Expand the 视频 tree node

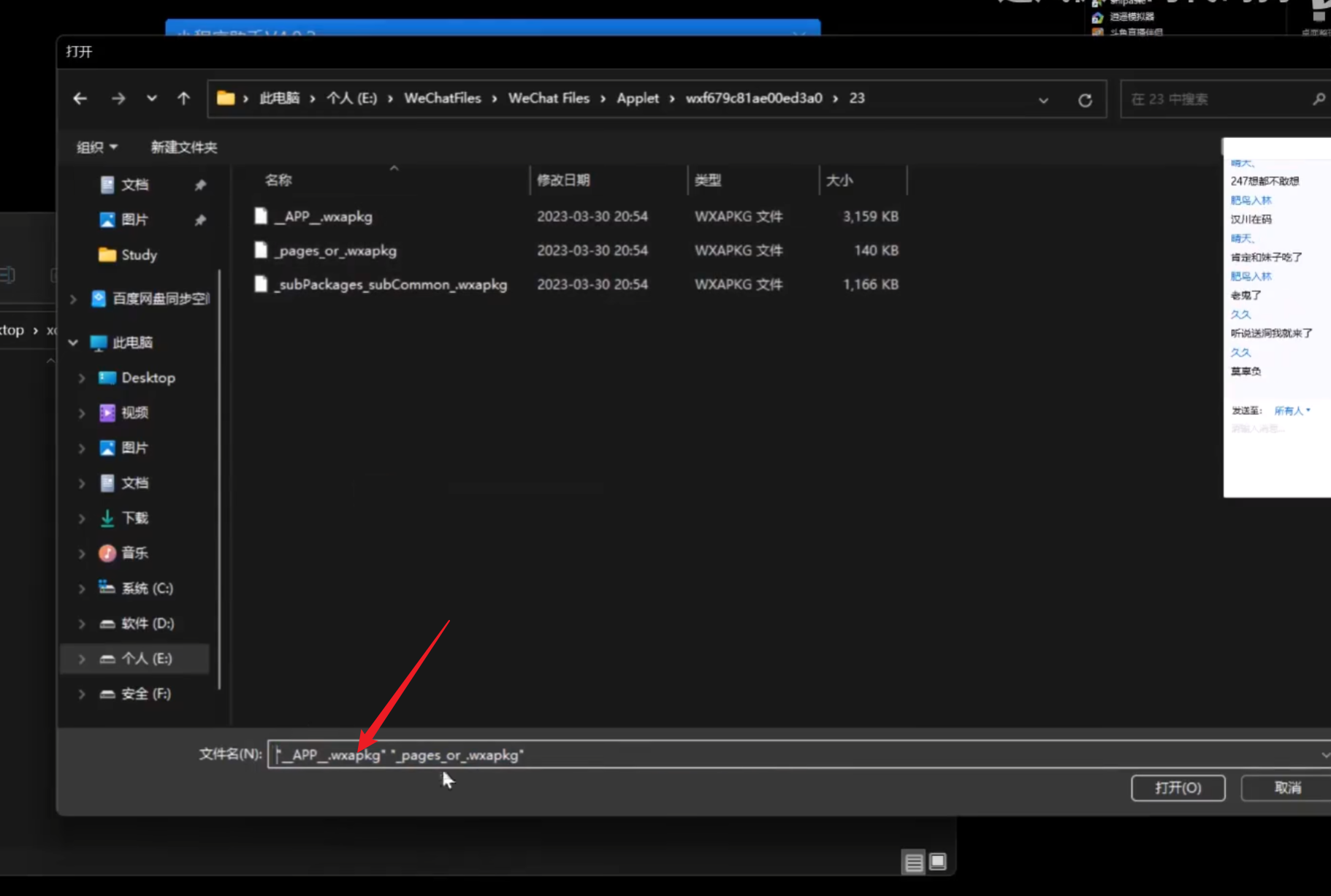pos(82,413)
